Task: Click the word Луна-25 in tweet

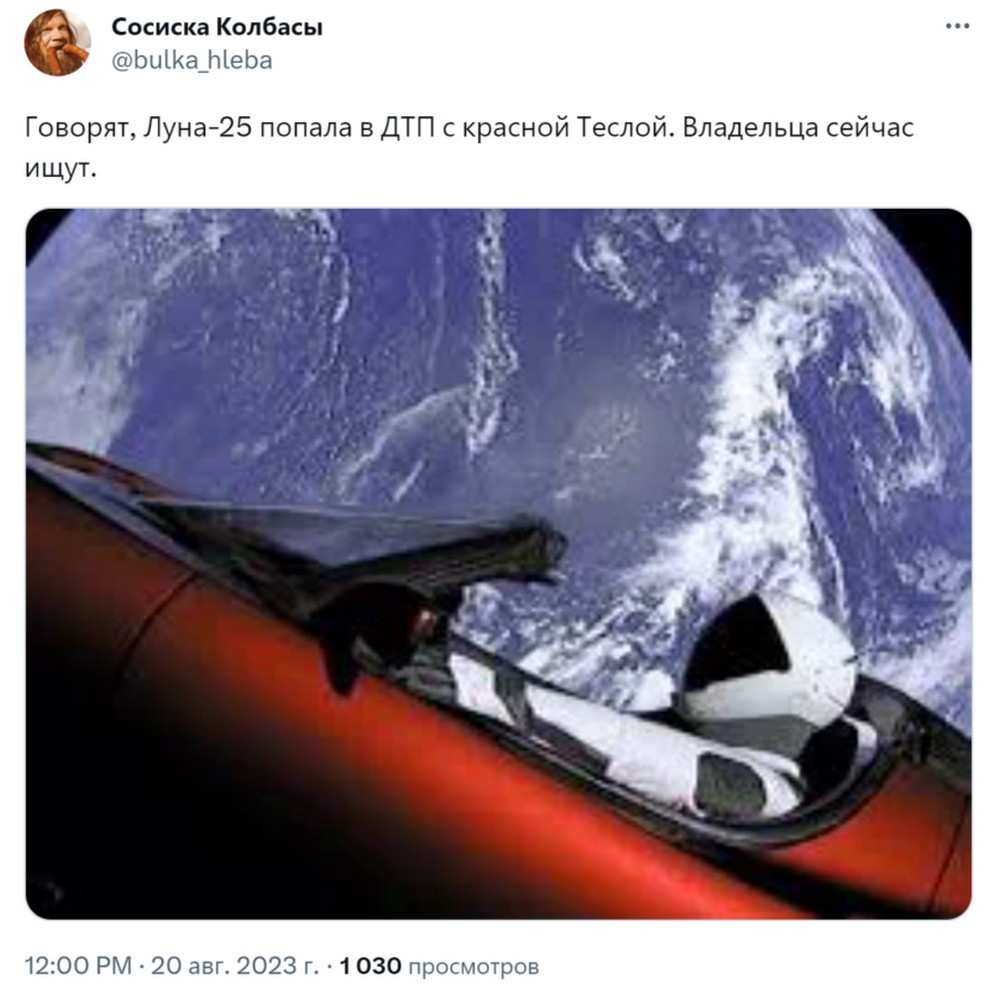Action: point(198,128)
